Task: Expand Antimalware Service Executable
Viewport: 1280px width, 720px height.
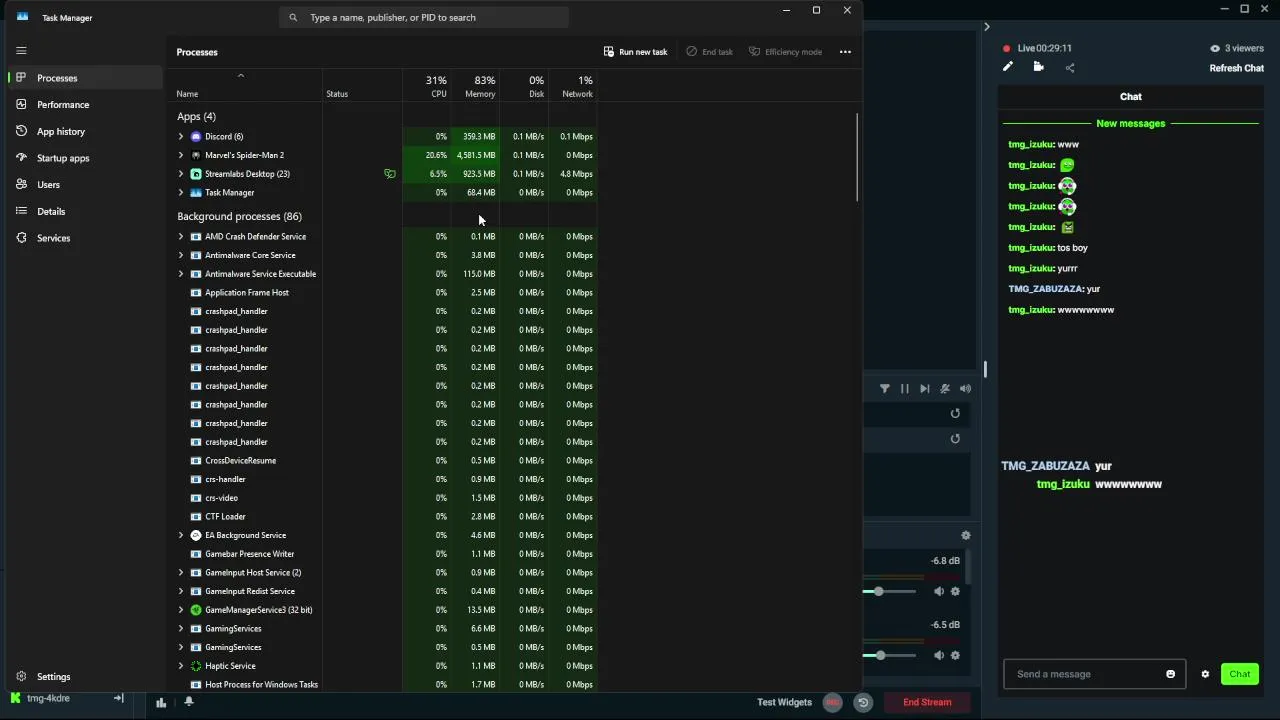Action: (x=181, y=274)
